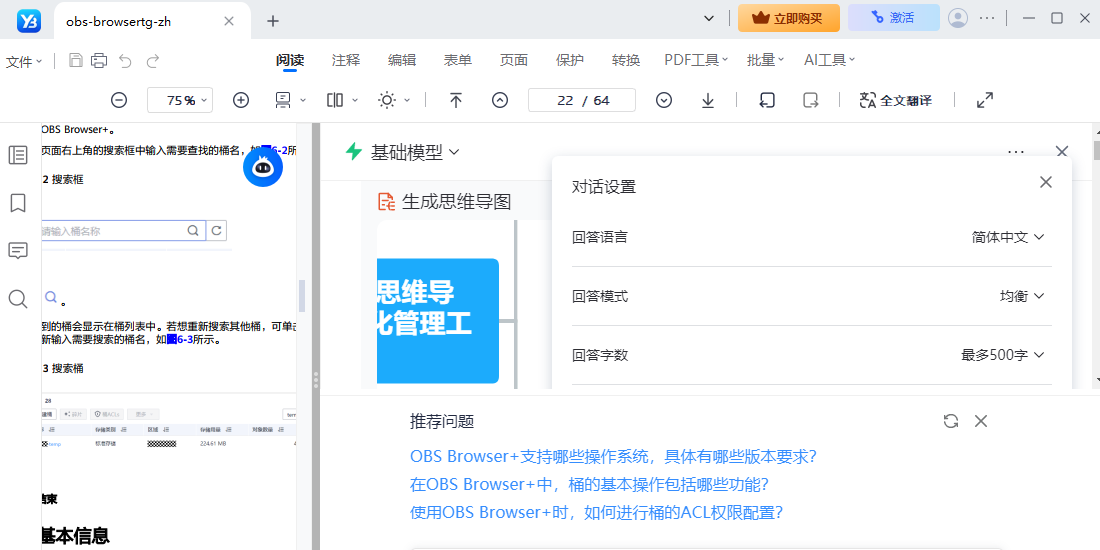1100x550 pixels.
Task: Zoom out with the minus icon
Action: [119, 100]
